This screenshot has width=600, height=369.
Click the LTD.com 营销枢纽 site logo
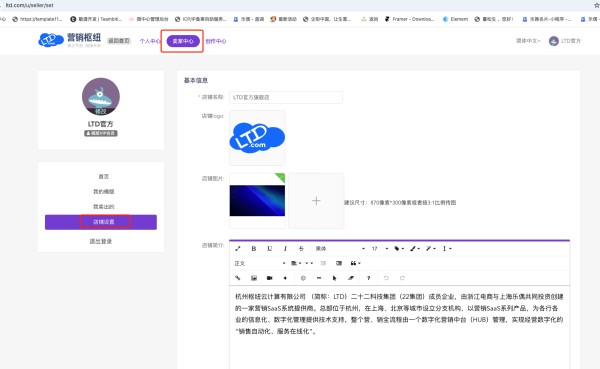[x=70, y=39]
